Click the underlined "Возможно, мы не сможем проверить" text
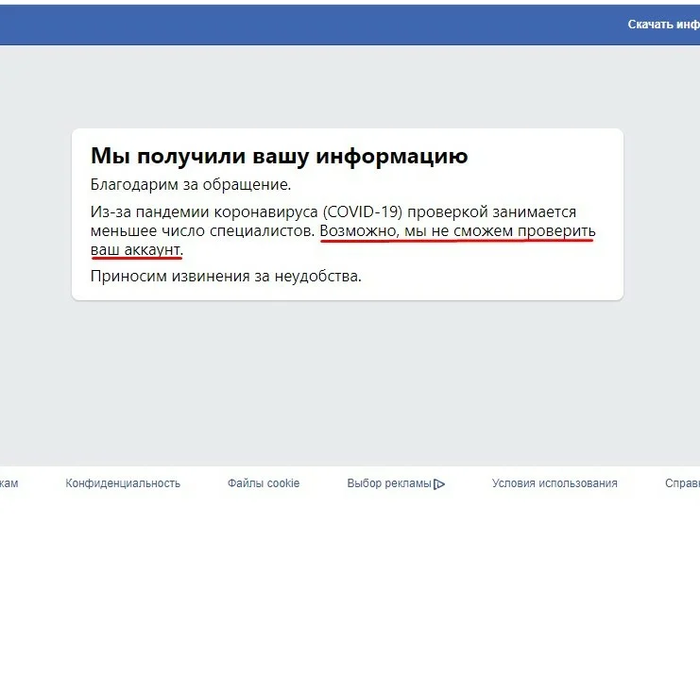This screenshot has height=693, width=700. click(x=457, y=231)
